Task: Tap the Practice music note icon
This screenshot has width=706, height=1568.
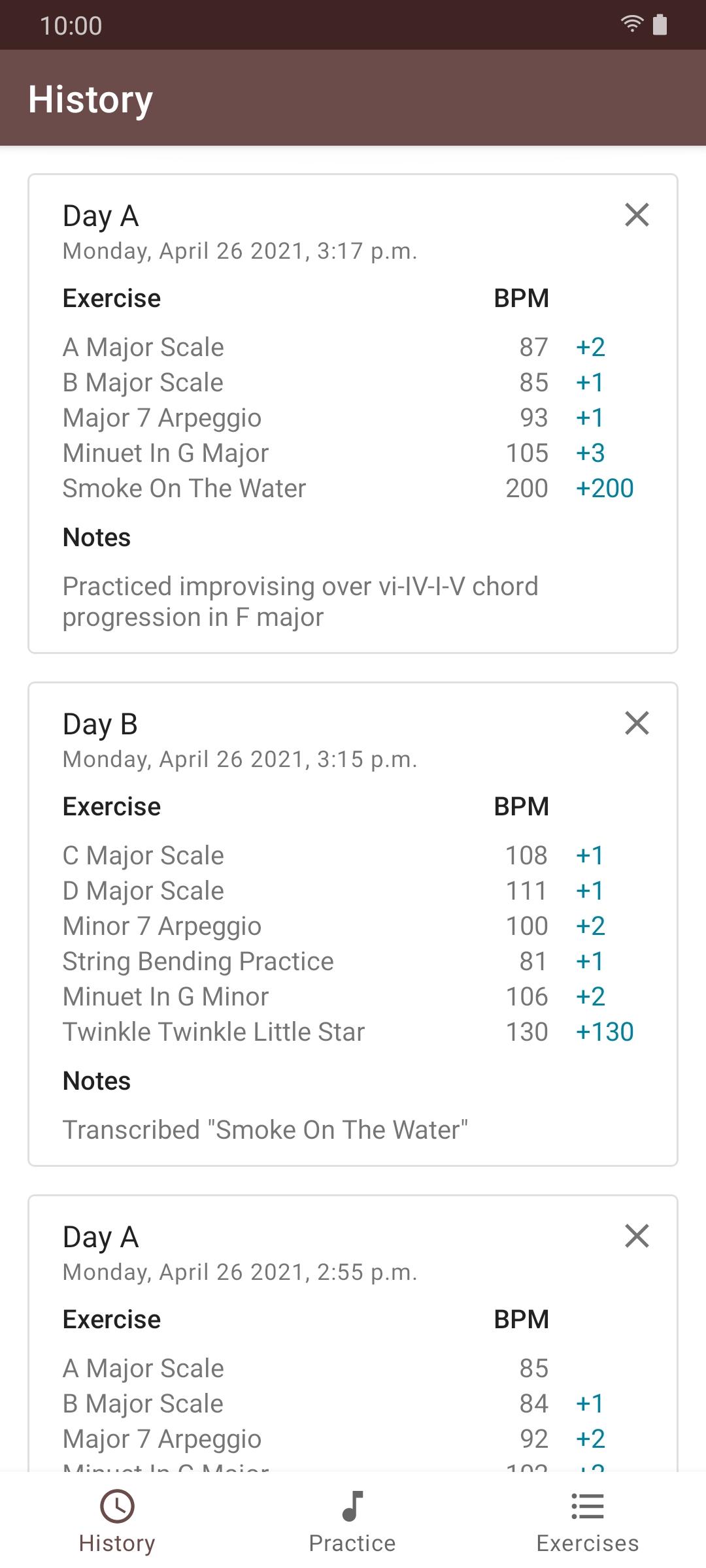Action: click(352, 1507)
